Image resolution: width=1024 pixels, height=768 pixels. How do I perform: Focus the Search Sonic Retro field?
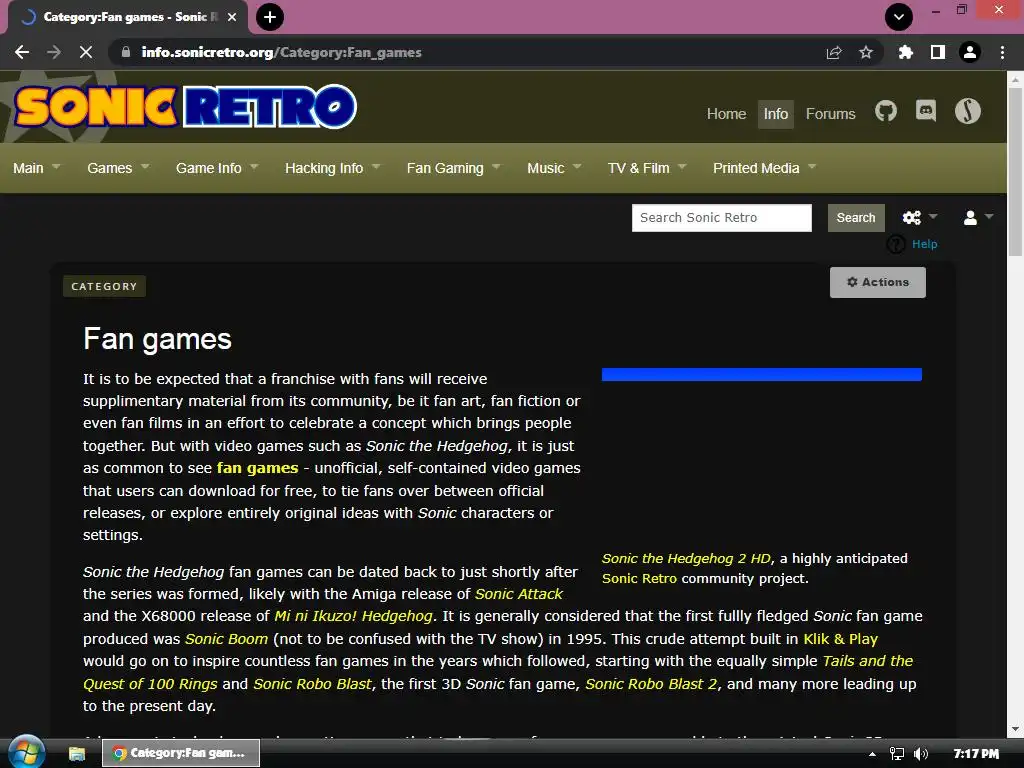point(721,217)
